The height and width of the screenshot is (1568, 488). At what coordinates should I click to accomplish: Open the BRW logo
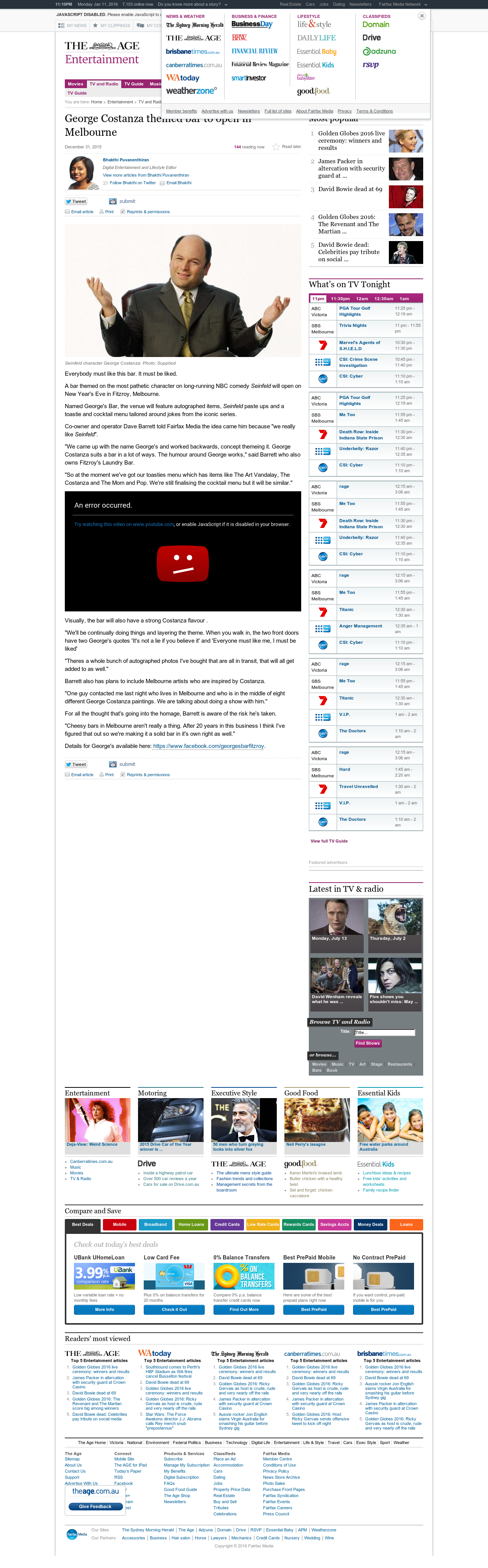pos(239,38)
